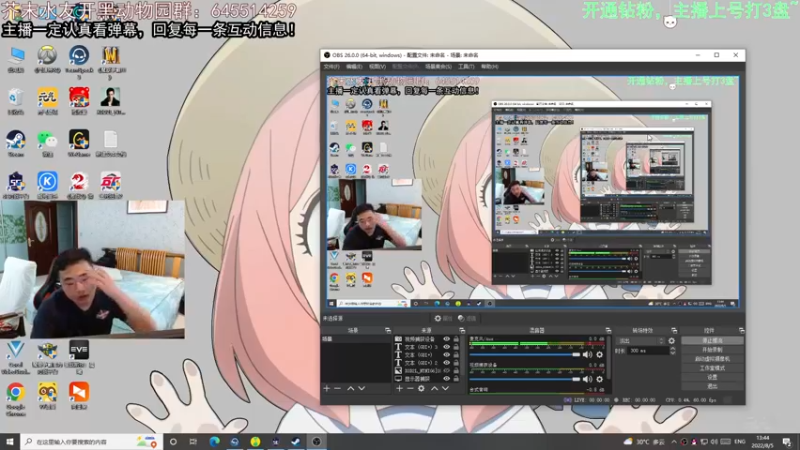Viewport: 800px width, 450px height.
Task: Open Windows Start menu
Action: point(10,442)
